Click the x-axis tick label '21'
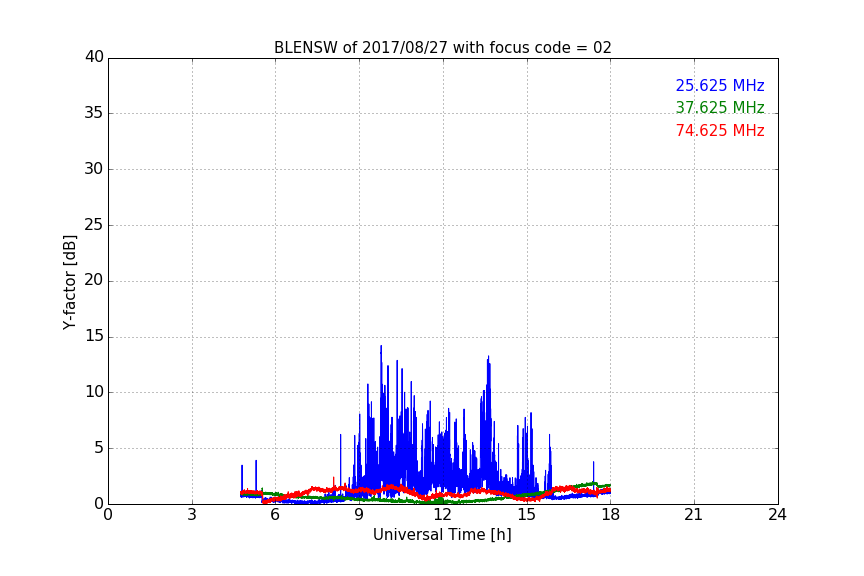The height and width of the screenshot is (576, 864). [x=694, y=515]
